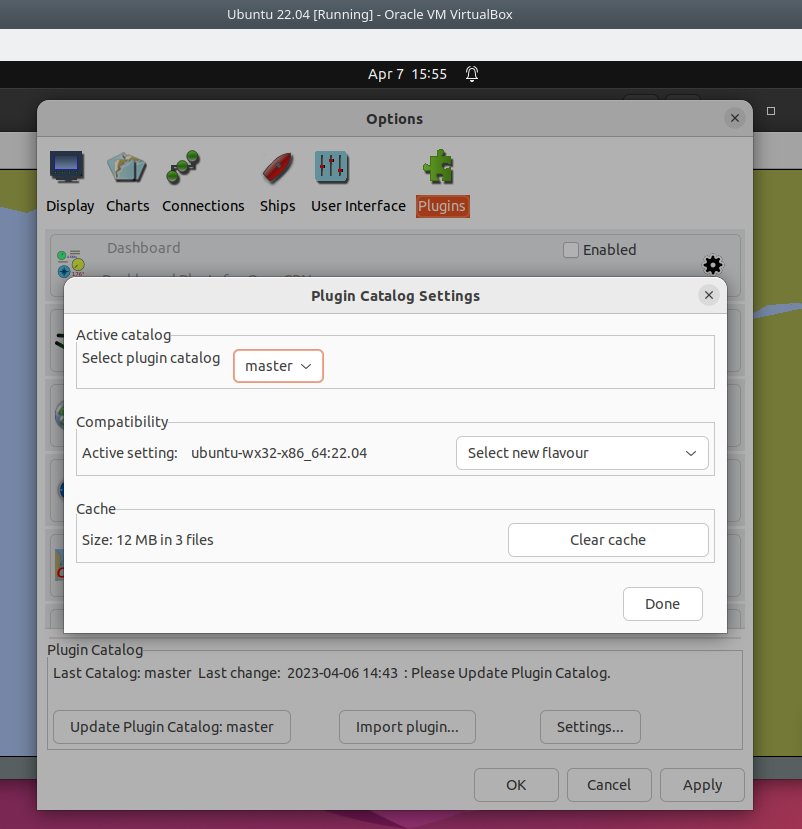The width and height of the screenshot is (802, 829).
Task: Click Done in Plugin Catalog Settings
Action: click(662, 604)
